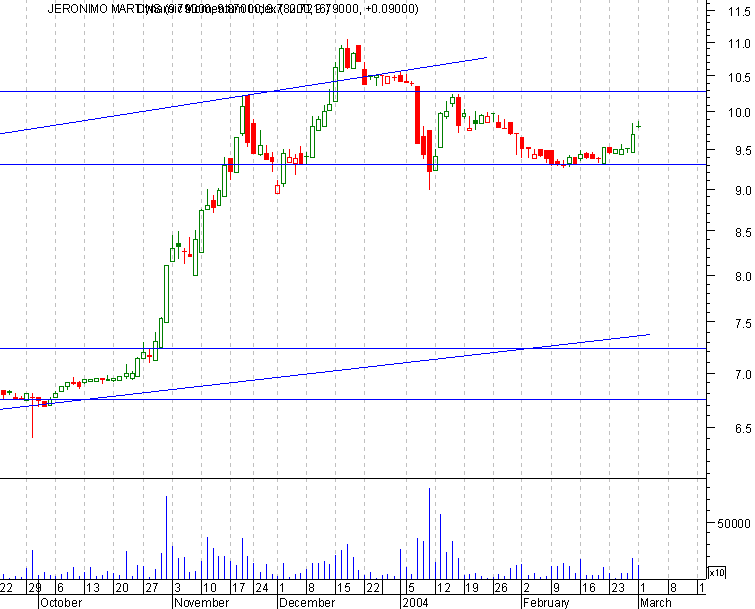Click date label 2 in February
The height and width of the screenshot is (609, 755).
click(527, 588)
